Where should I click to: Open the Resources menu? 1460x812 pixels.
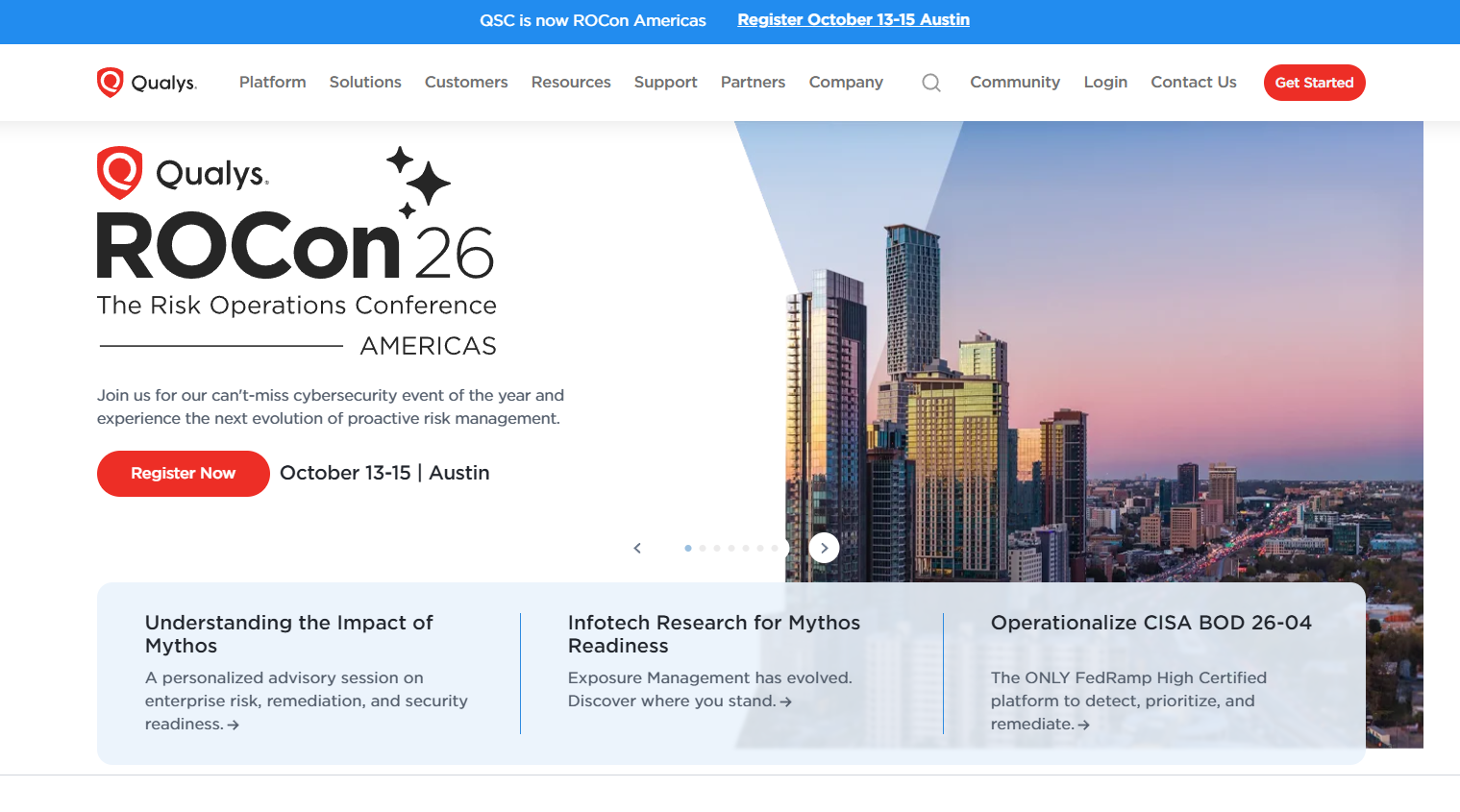click(x=571, y=83)
